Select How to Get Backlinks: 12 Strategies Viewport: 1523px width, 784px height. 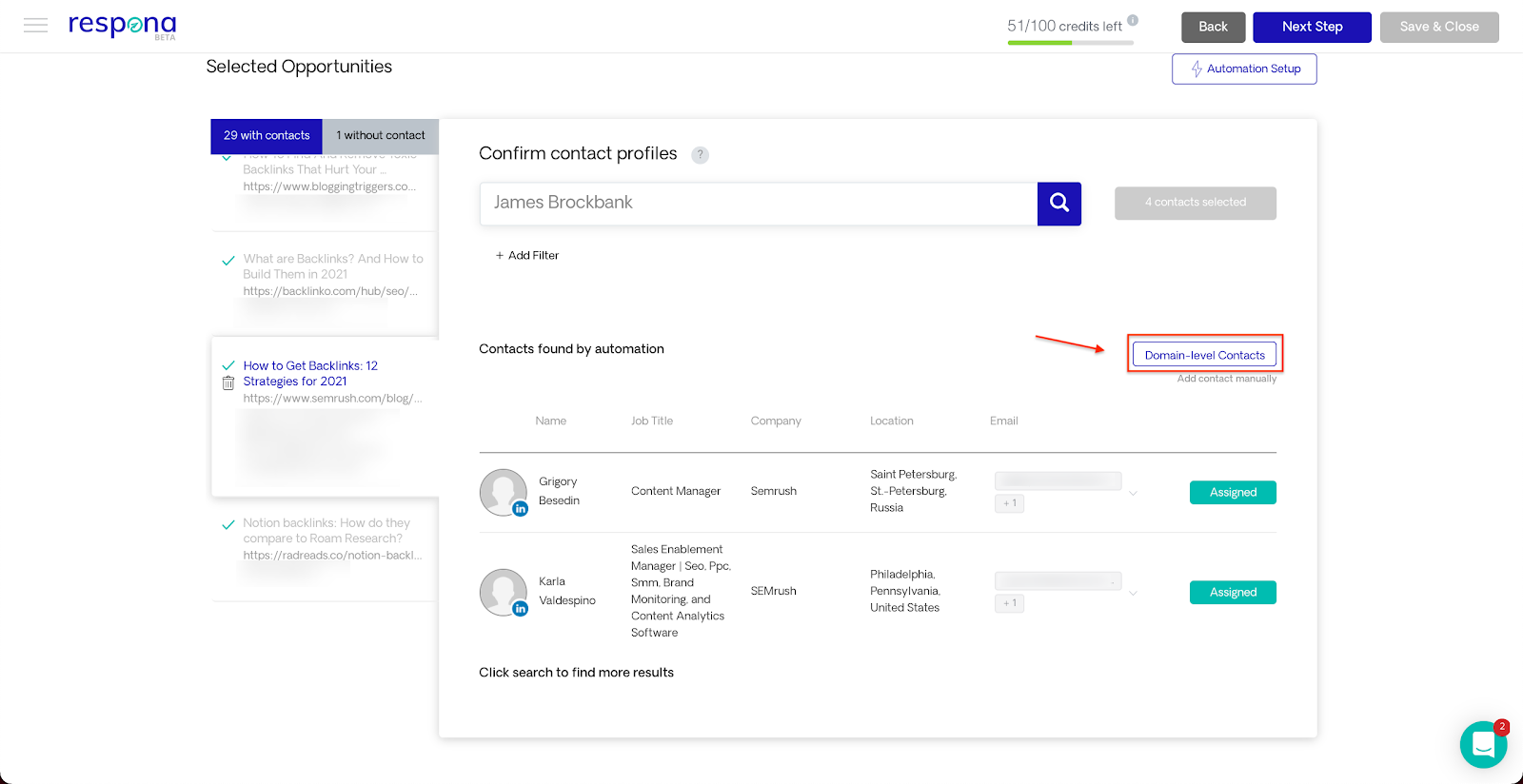coord(310,374)
